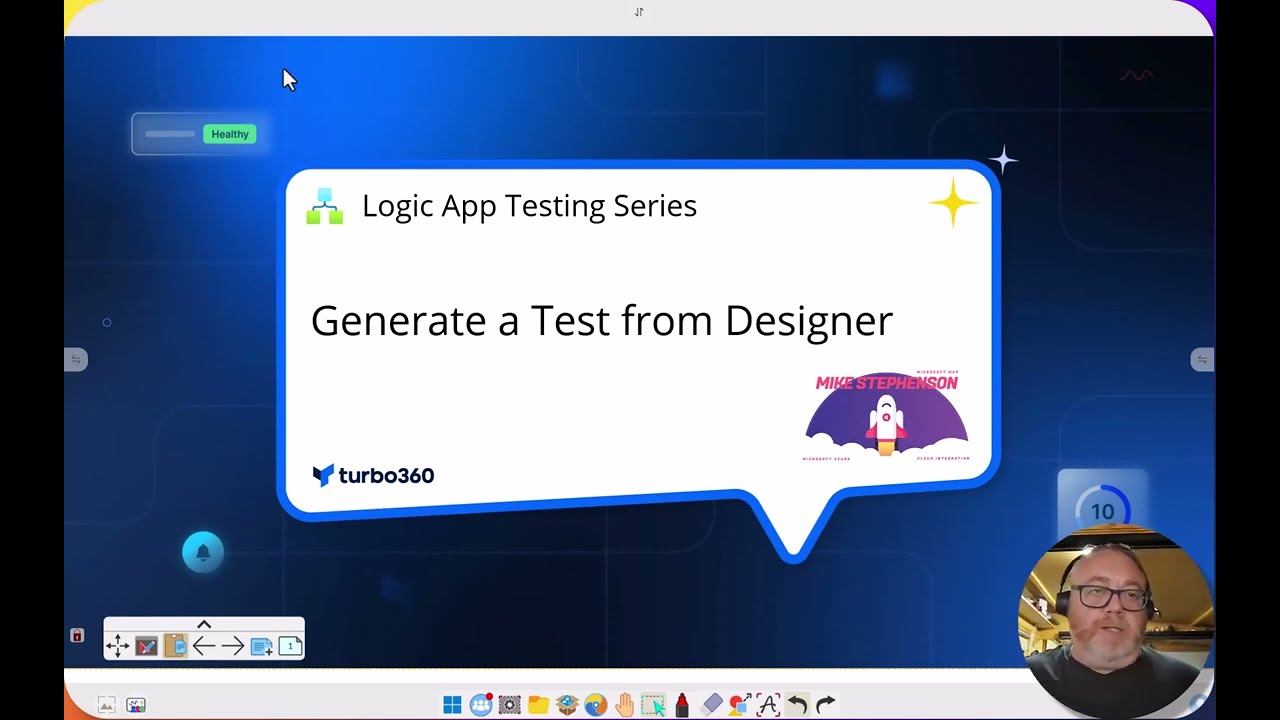Select the red marker pen tool
This screenshot has width=1280, height=720.
[x=682, y=705]
